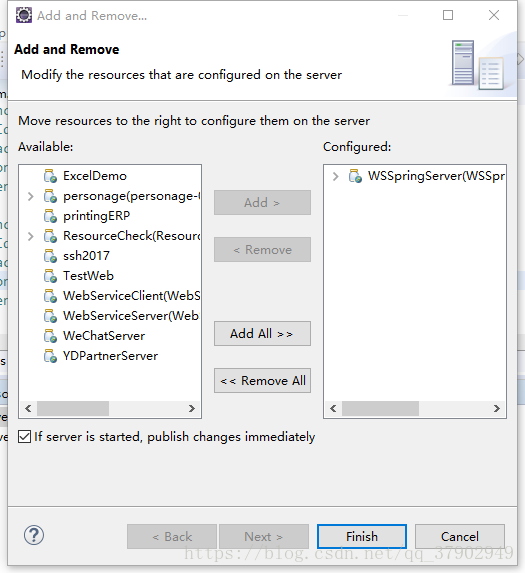Expand the ResourceCheck tree node
Viewport: 525px width, 573px height.
[31, 236]
